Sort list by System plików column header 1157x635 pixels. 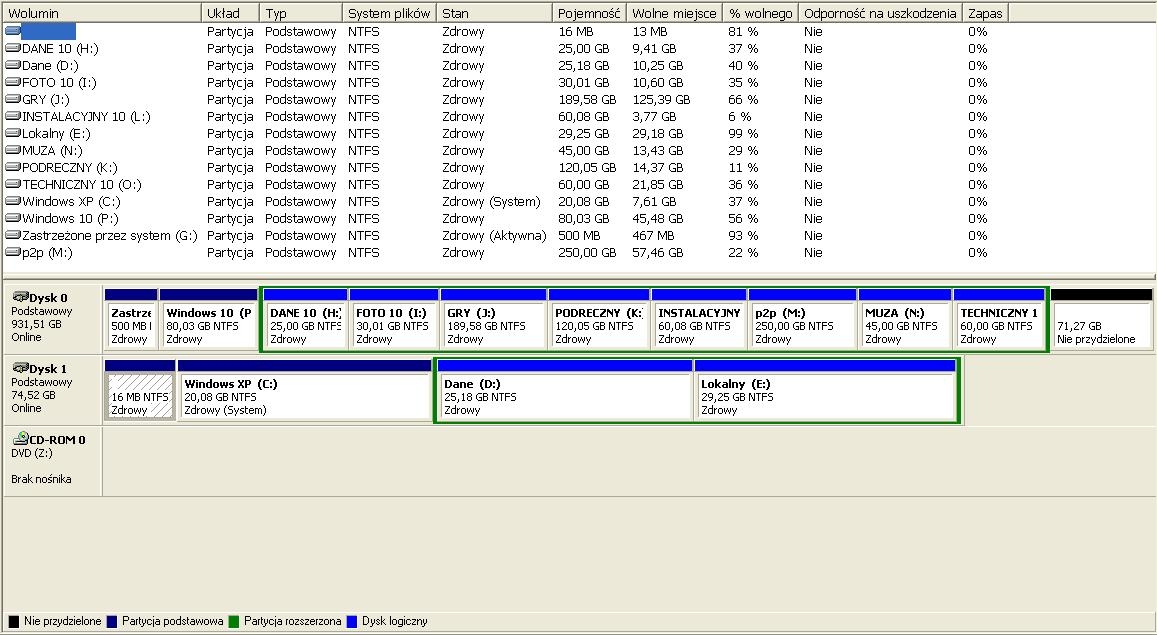tap(390, 13)
